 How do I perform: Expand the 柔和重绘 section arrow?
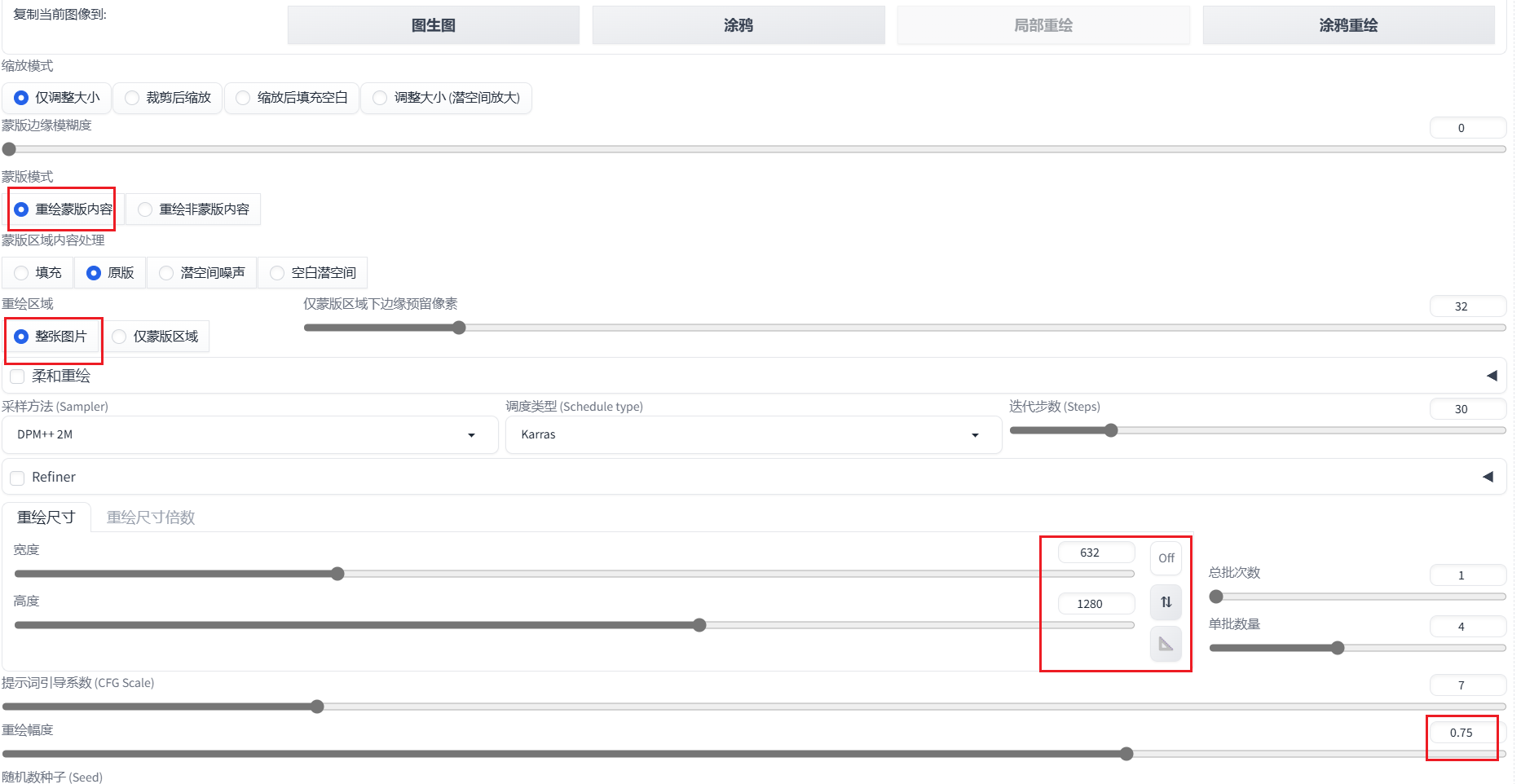[1492, 376]
